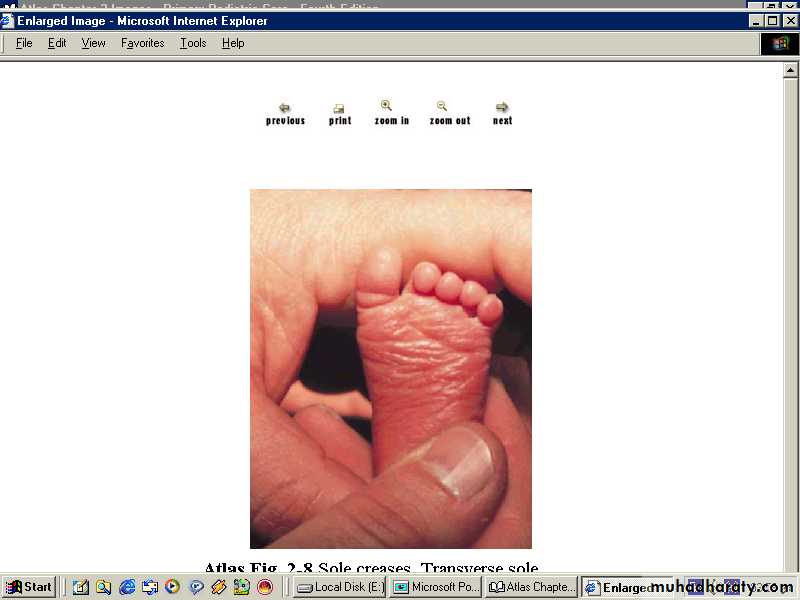Click the vertical scrollbar up arrow
Viewport: 800px width, 600px height.
pos(791,68)
